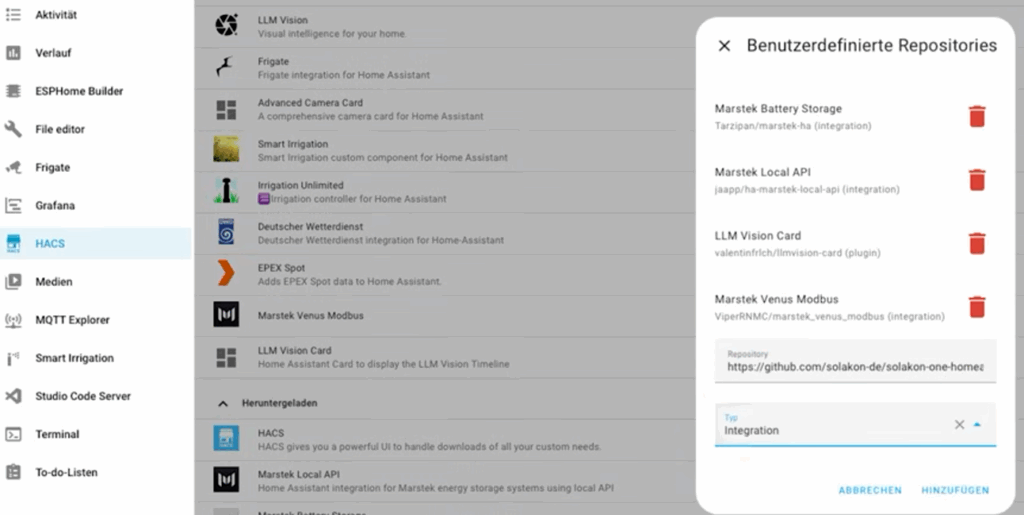Screen dimensions: 1024x515
Task: Collapse the Heruntergeladen section
Action: point(222,403)
